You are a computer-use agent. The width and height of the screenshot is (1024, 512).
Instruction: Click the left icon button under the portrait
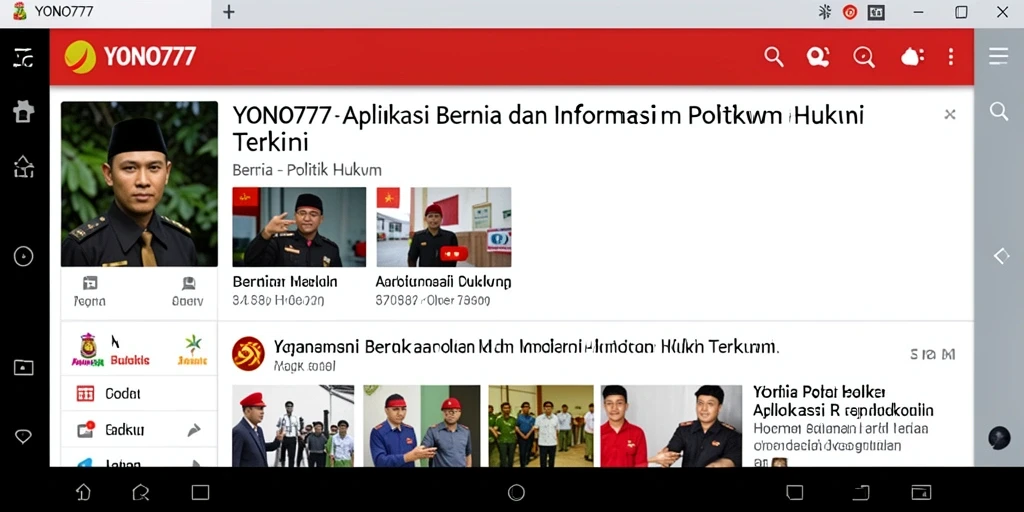(89, 291)
